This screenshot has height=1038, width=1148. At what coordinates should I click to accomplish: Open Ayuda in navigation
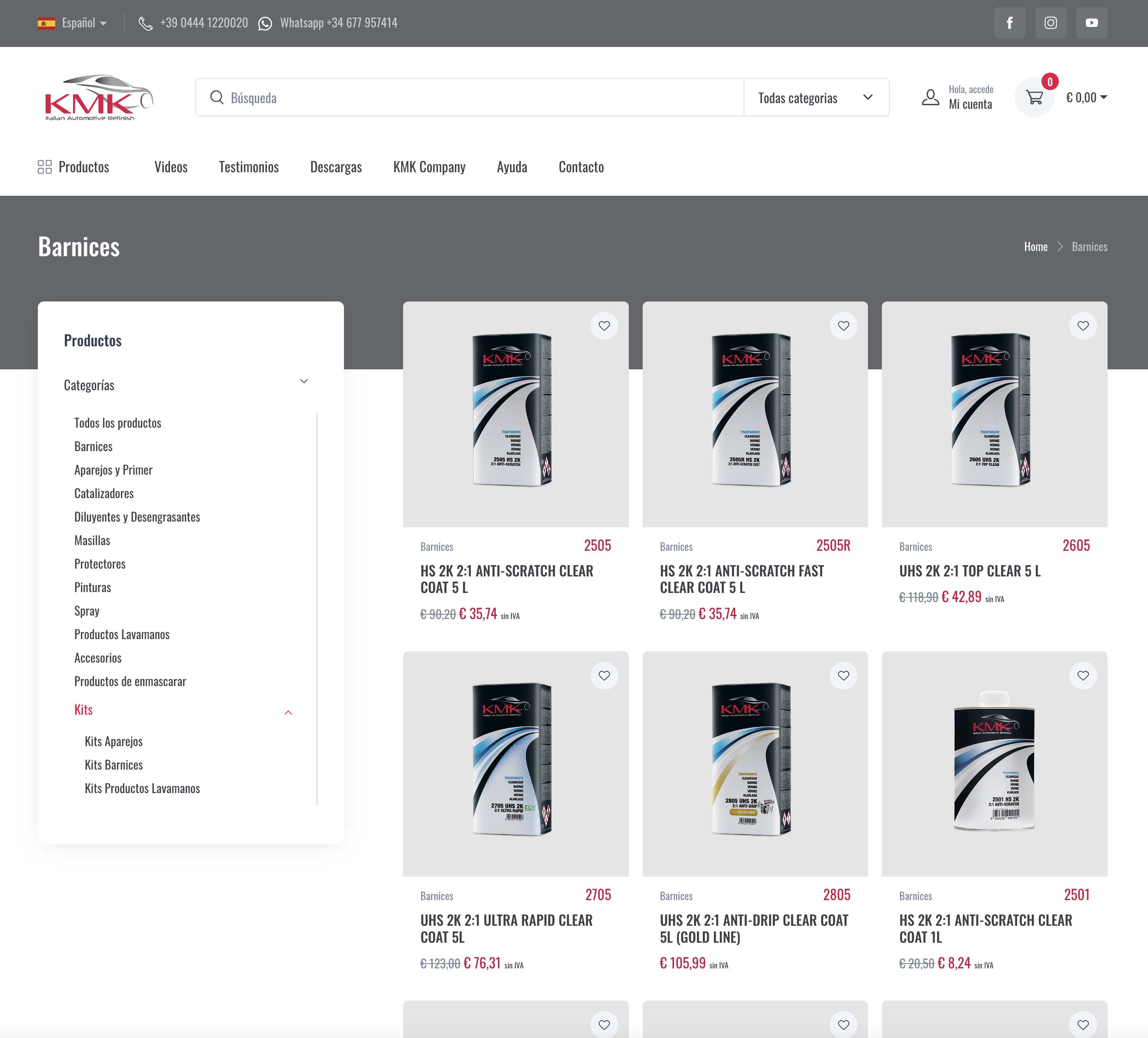coord(512,167)
